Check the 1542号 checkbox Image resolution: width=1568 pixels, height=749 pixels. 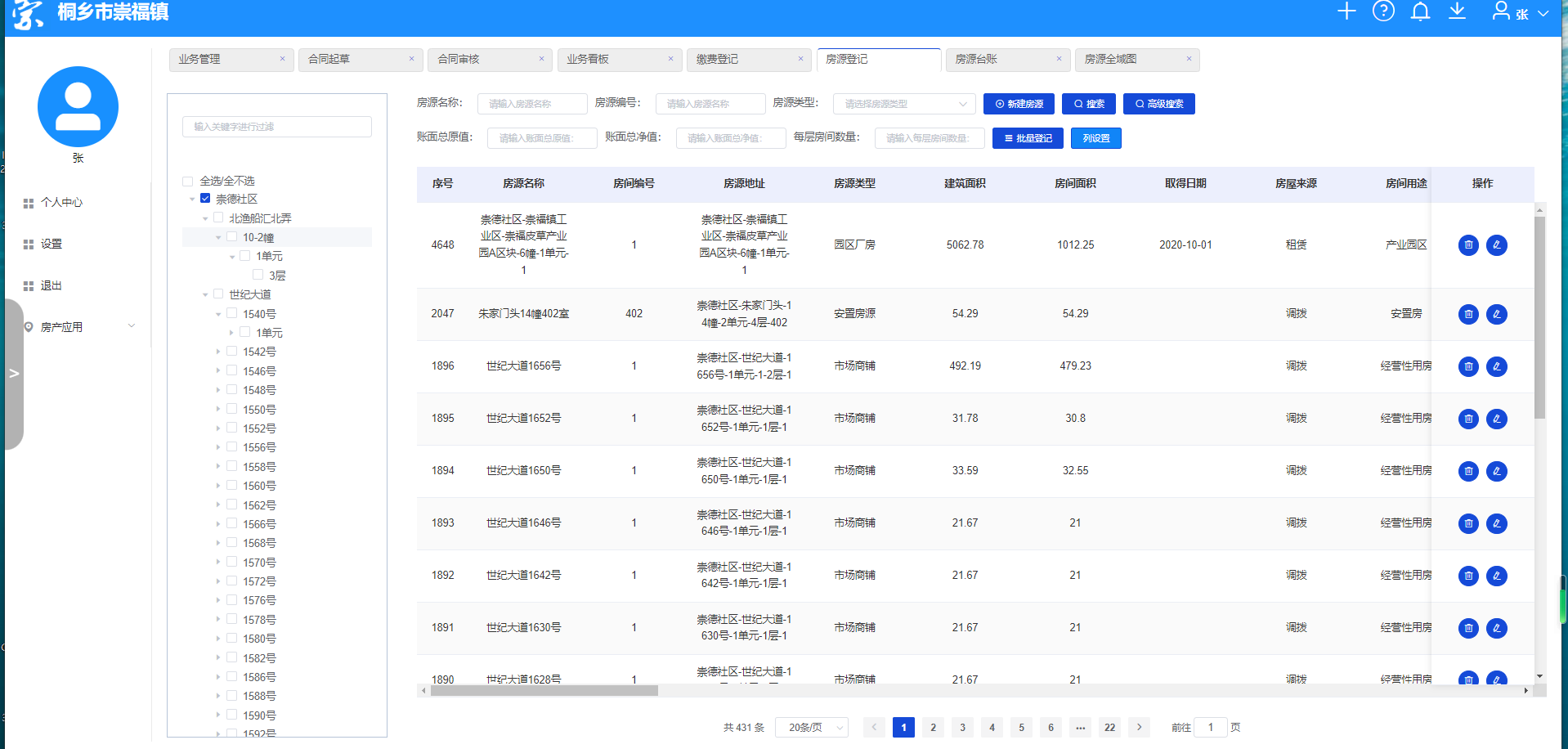coord(231,352)
